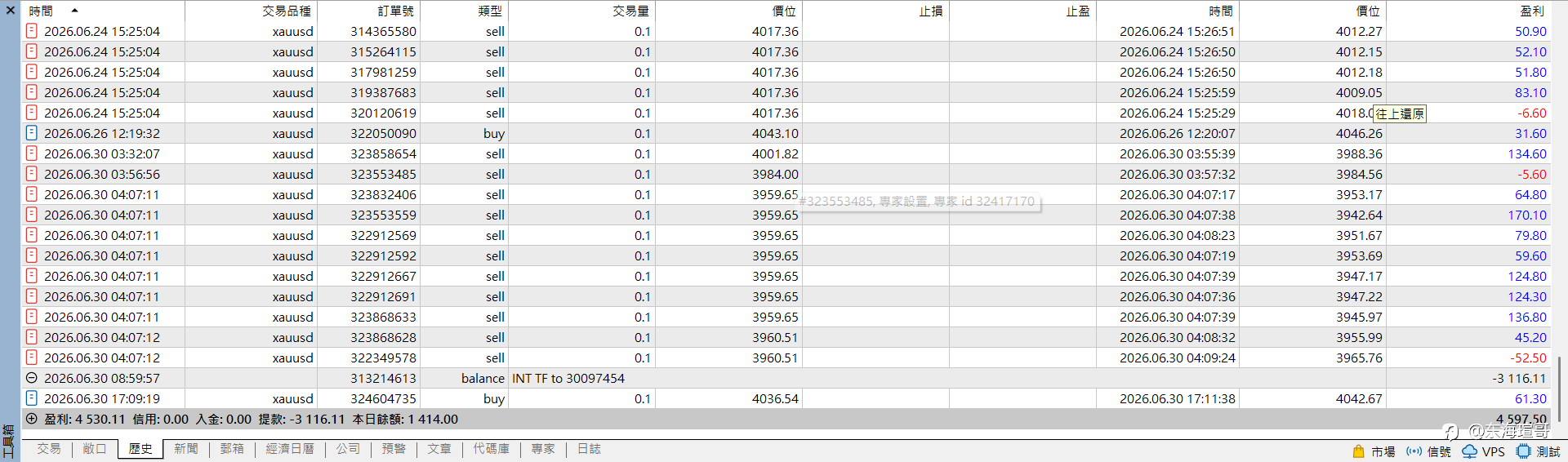Switch to the 公司 tab
1568x462 pixels.
[348, 449]
